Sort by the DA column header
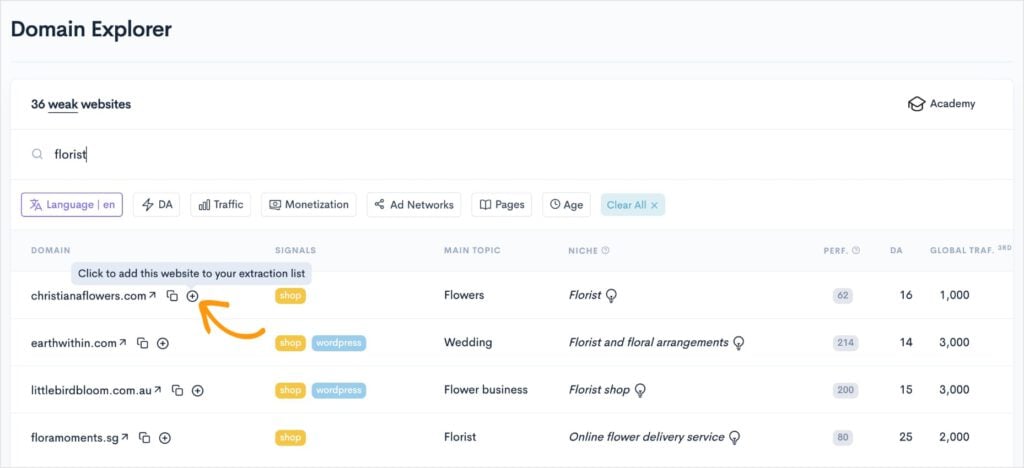The height and width of the screenshot is (468, 1024). click(x=896, y=250)
